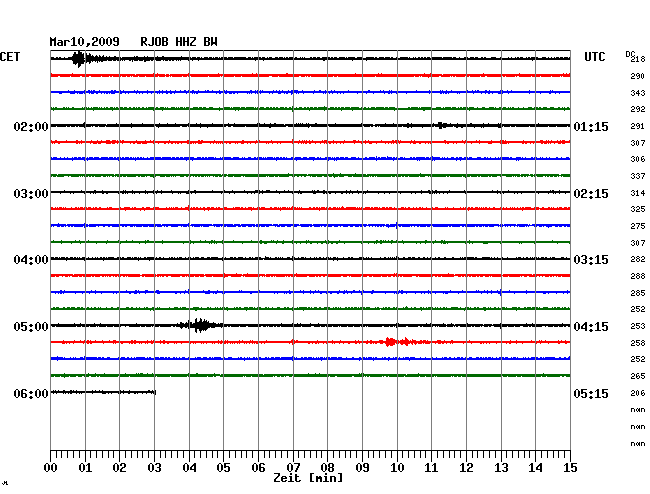Click the "08" minute axis label
The height and width of the screenshot is (494, 650).
coord(327,468)
